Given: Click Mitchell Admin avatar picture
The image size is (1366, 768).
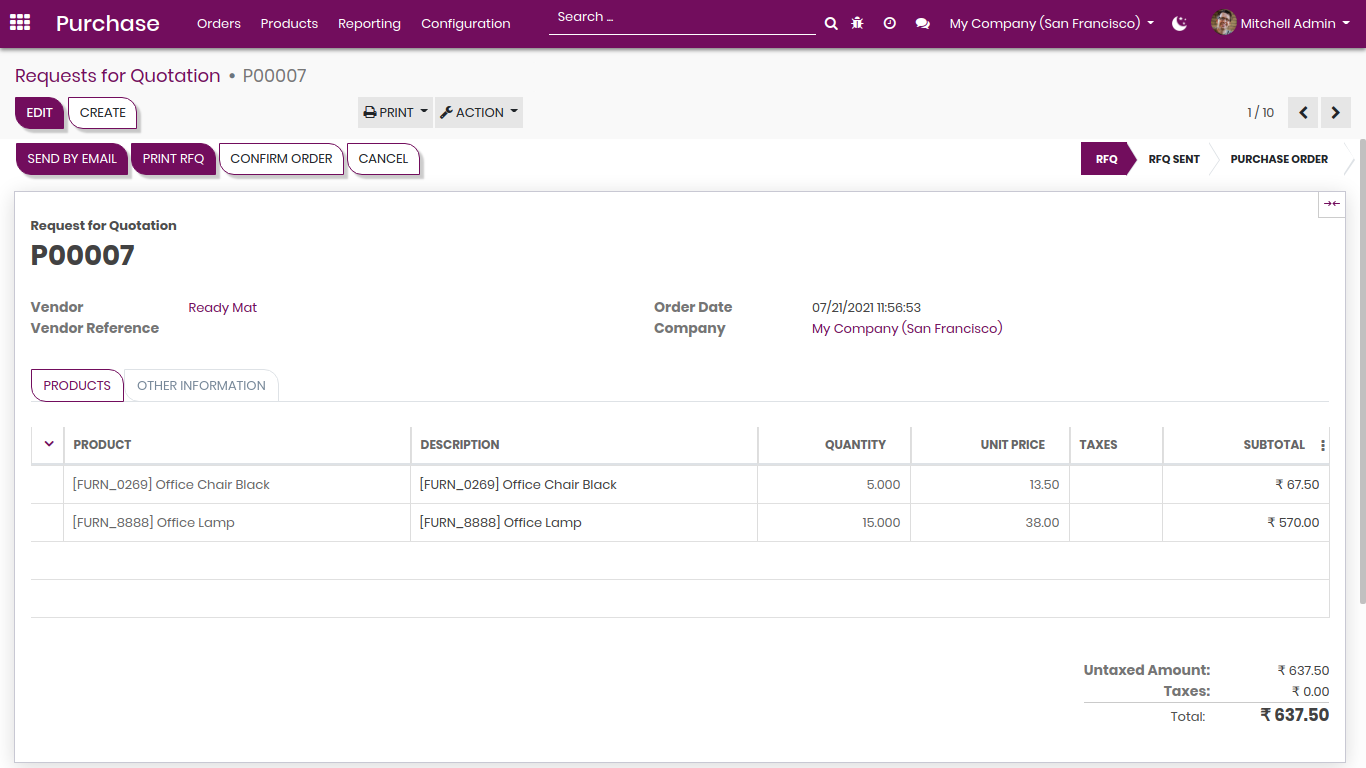Looking at the screenshot, I should point(1223,23).
